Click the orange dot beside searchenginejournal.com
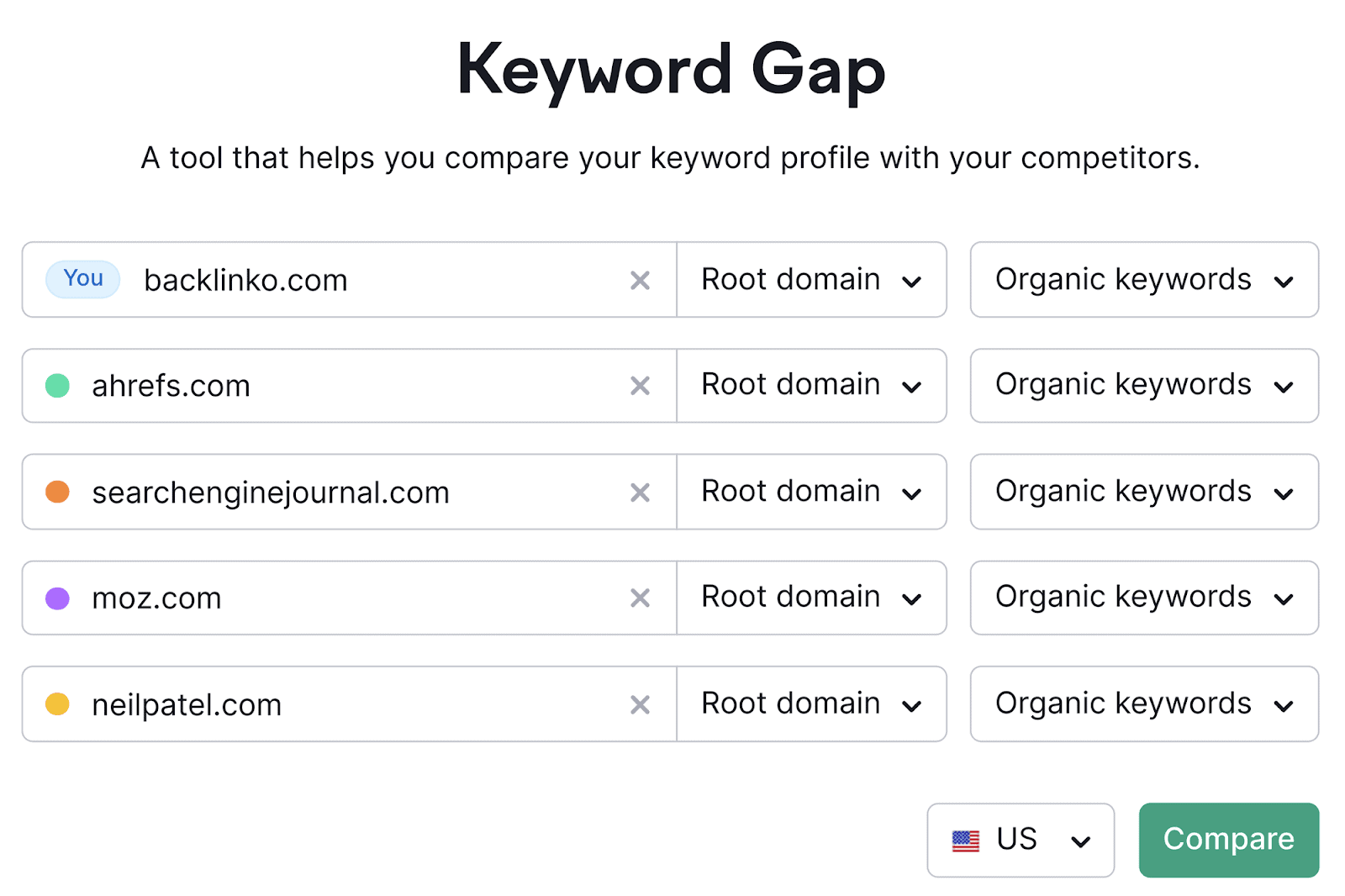 point(57,492)
